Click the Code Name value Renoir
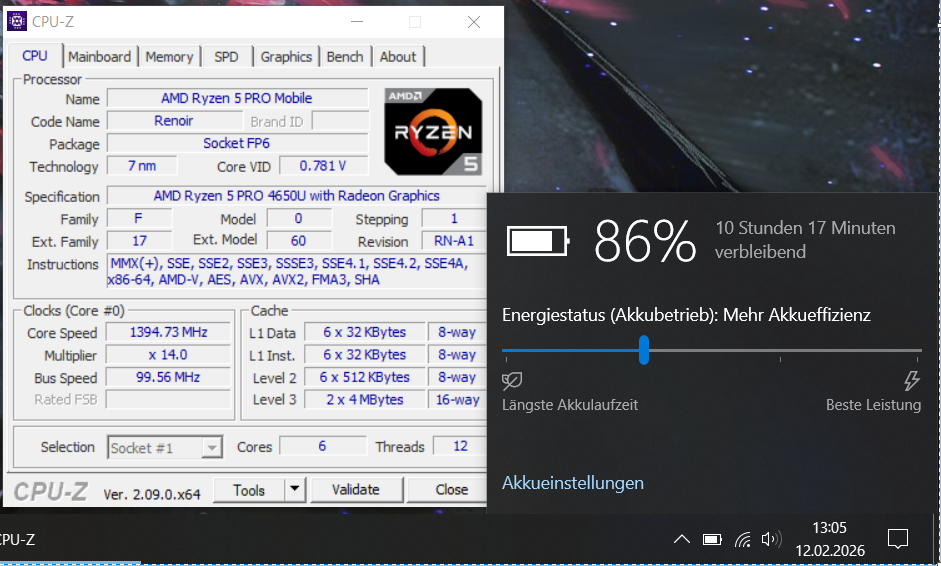 point(174,121)
